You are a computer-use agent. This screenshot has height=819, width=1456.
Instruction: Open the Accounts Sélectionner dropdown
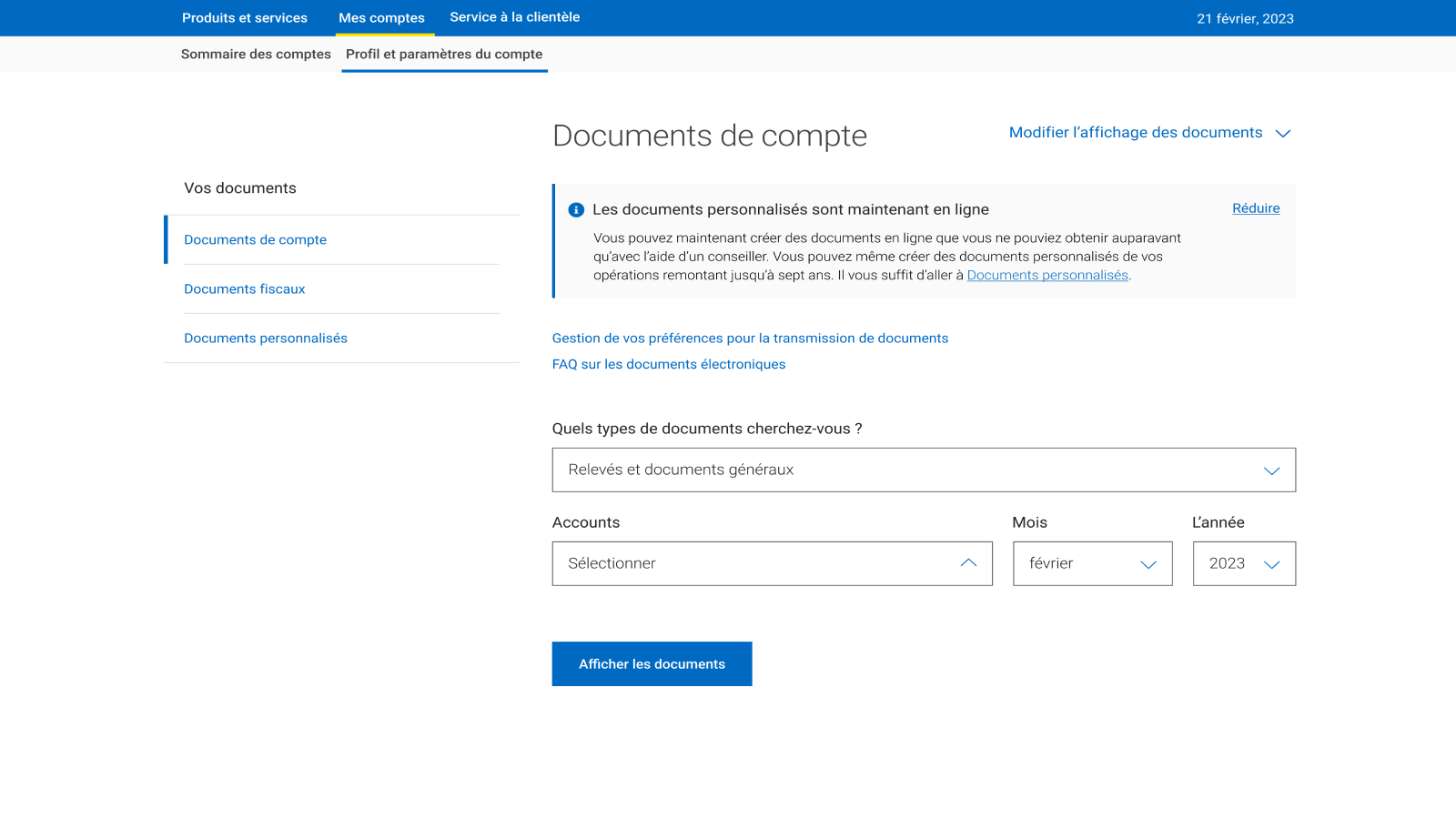[772, 563]
